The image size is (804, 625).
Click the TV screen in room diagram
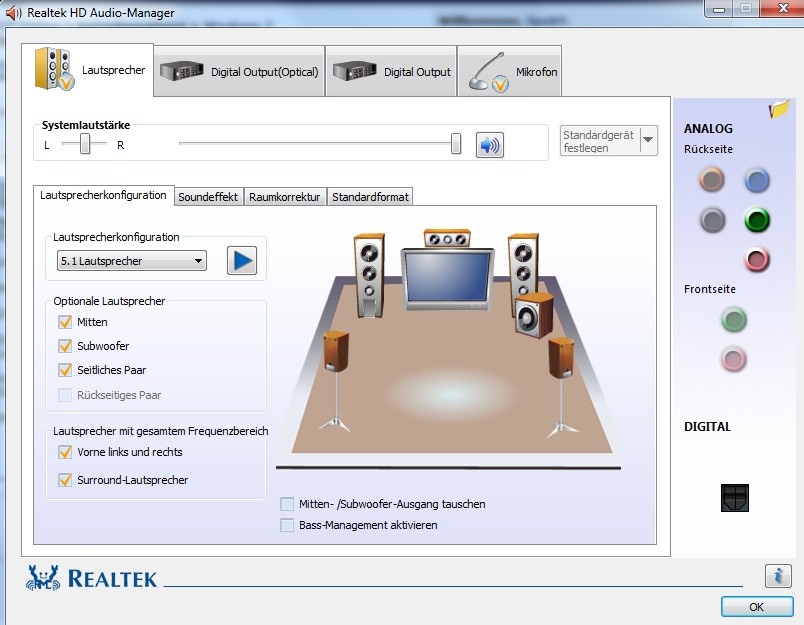tap(447, 277)
